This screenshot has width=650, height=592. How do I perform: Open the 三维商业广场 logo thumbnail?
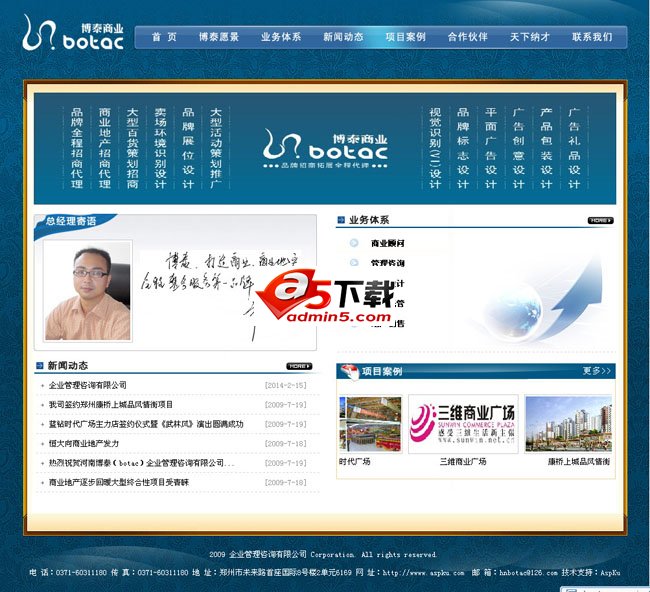pyautogui.click(x=463, y=424)
